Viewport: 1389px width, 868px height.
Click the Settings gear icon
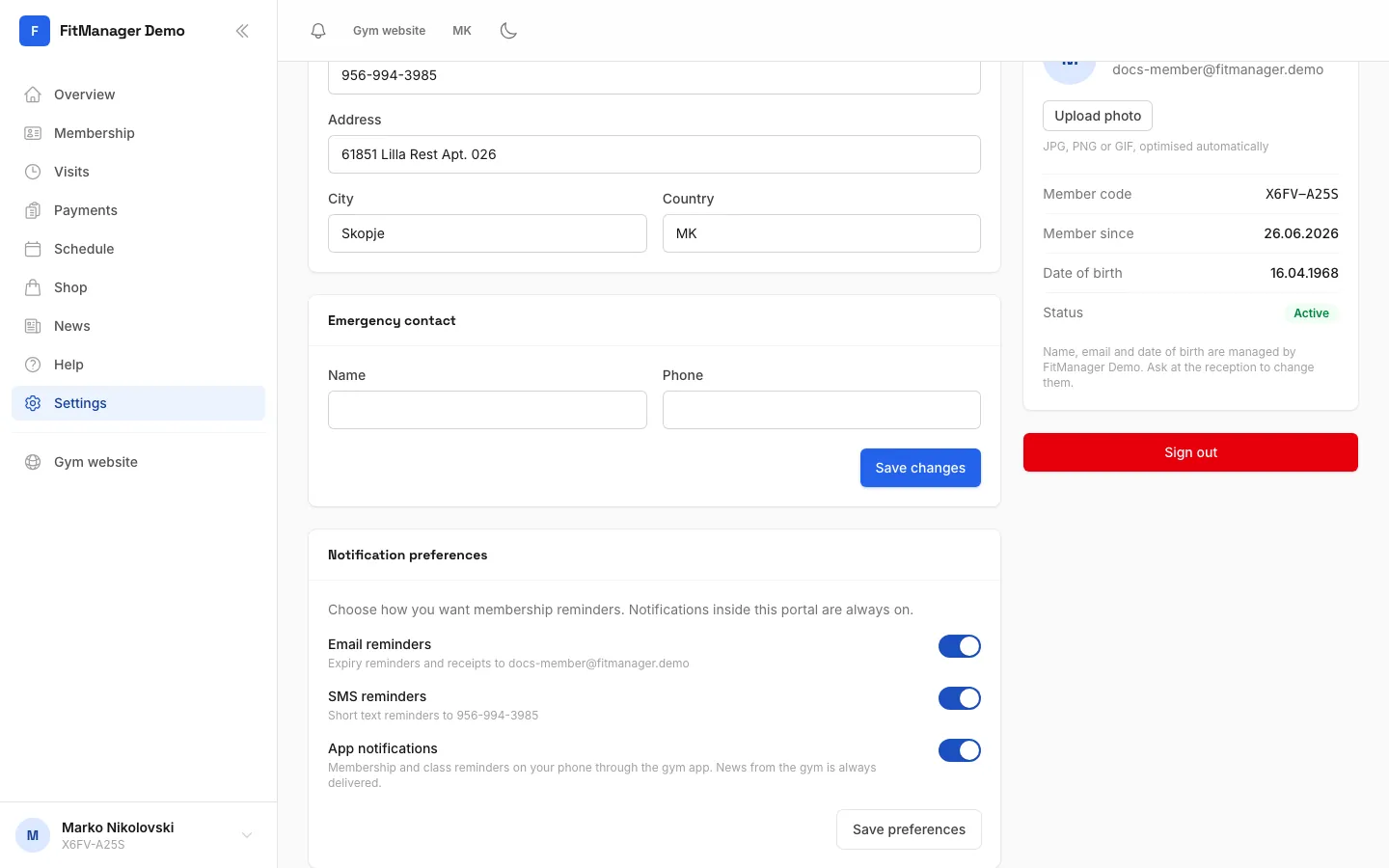click(33, 403)
